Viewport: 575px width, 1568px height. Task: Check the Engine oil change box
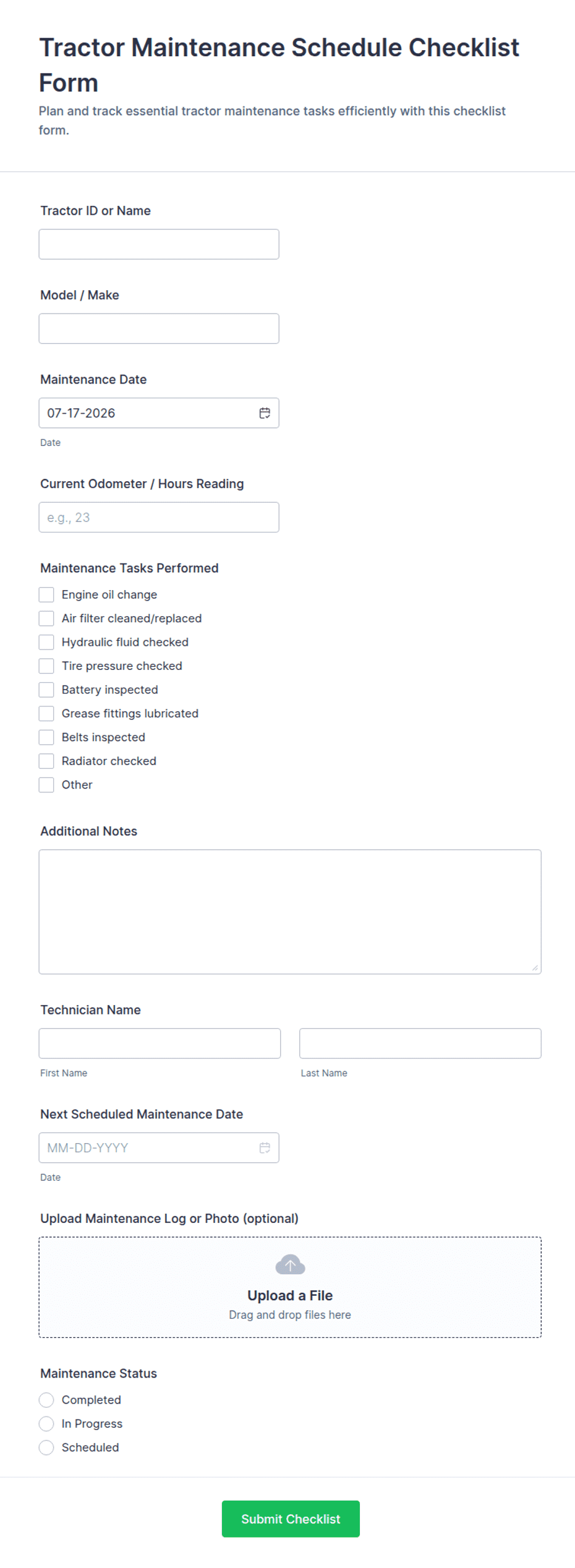click(46, 595)
